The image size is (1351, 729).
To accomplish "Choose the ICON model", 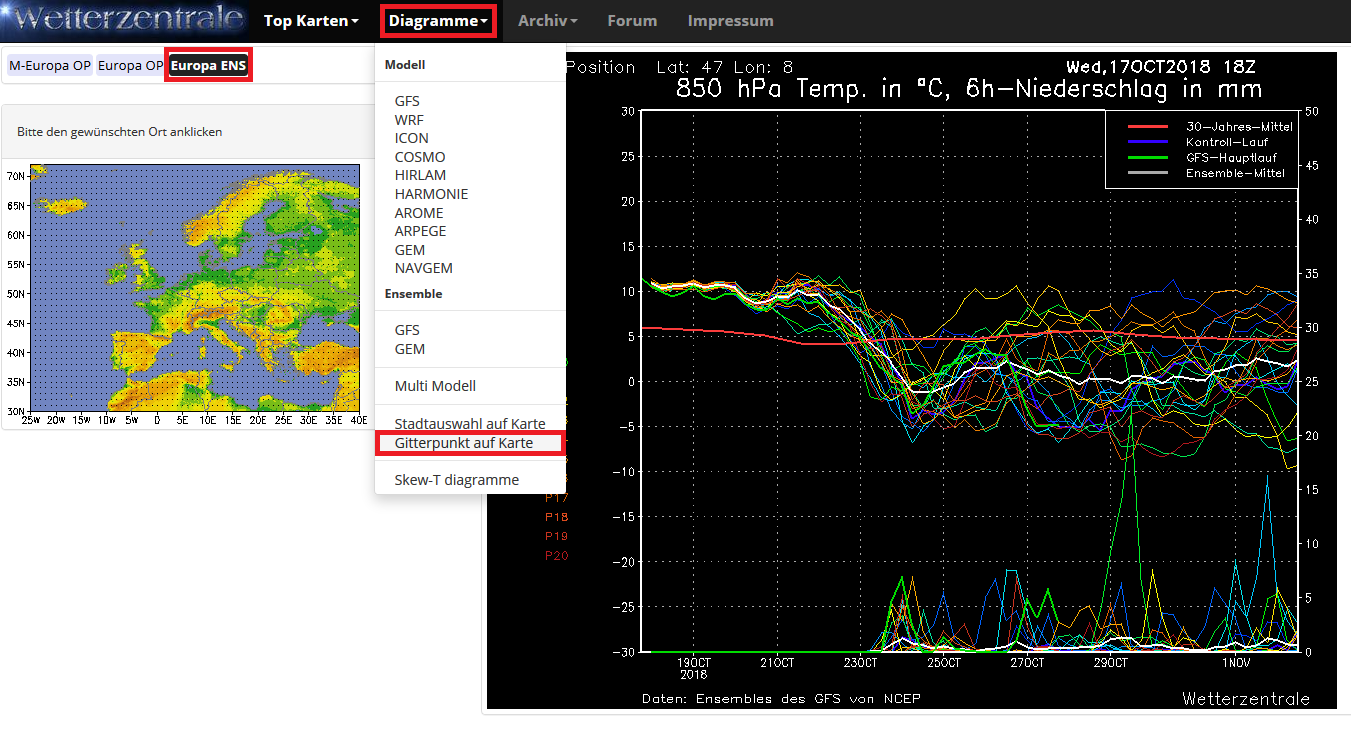I will coord(412,138).
